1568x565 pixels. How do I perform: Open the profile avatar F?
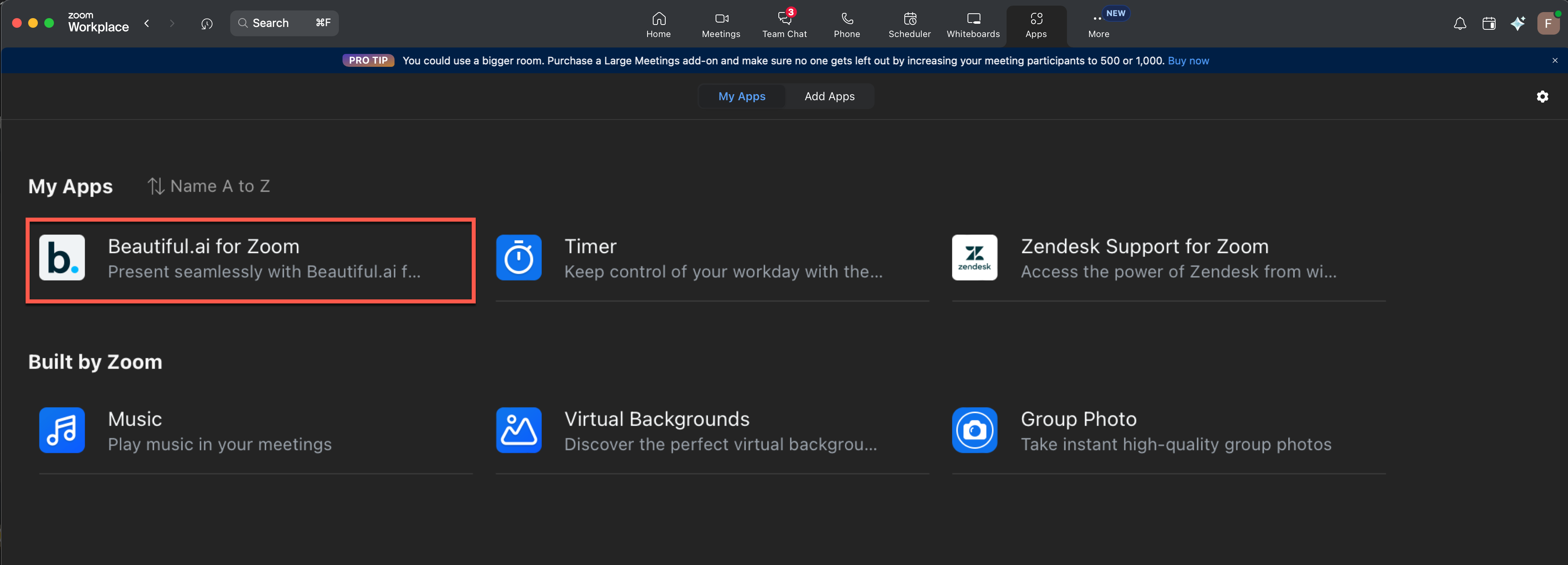point(1548,24)
